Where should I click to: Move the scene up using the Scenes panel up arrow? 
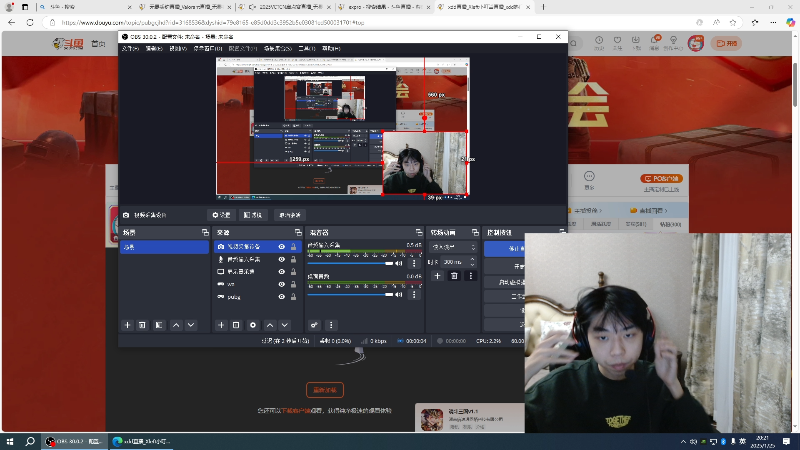pos(176,325)
